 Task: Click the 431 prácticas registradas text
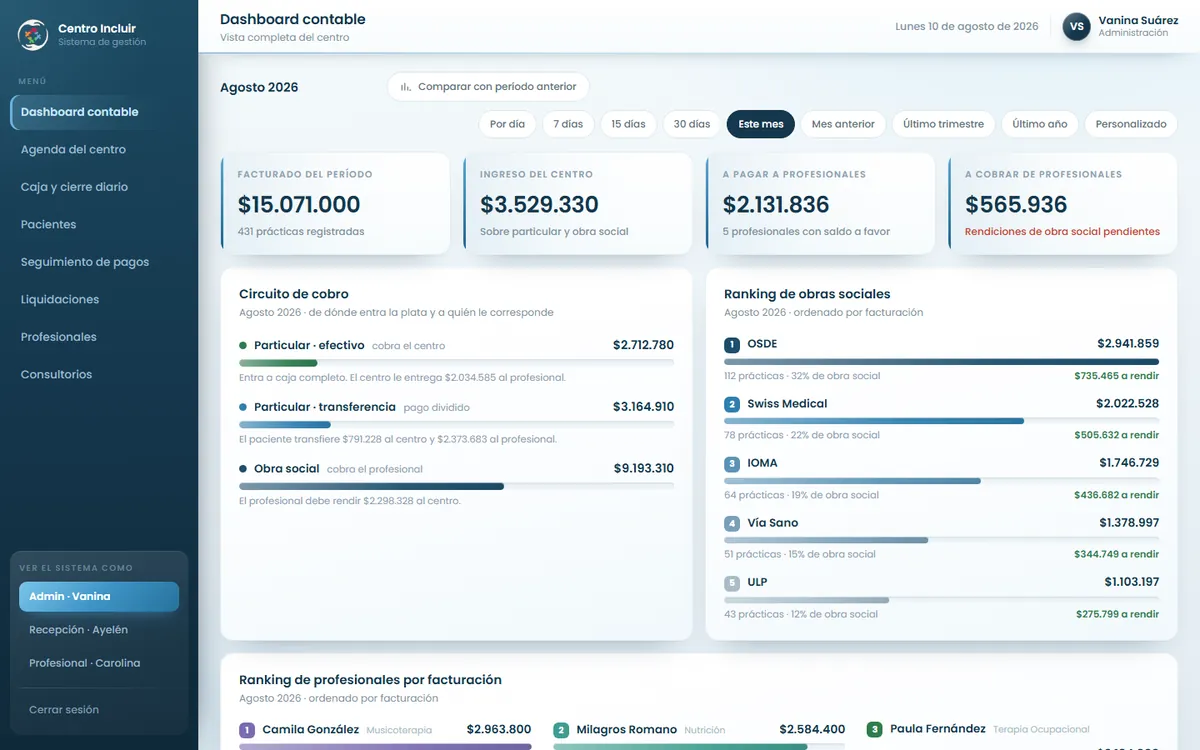pos(301,232)
